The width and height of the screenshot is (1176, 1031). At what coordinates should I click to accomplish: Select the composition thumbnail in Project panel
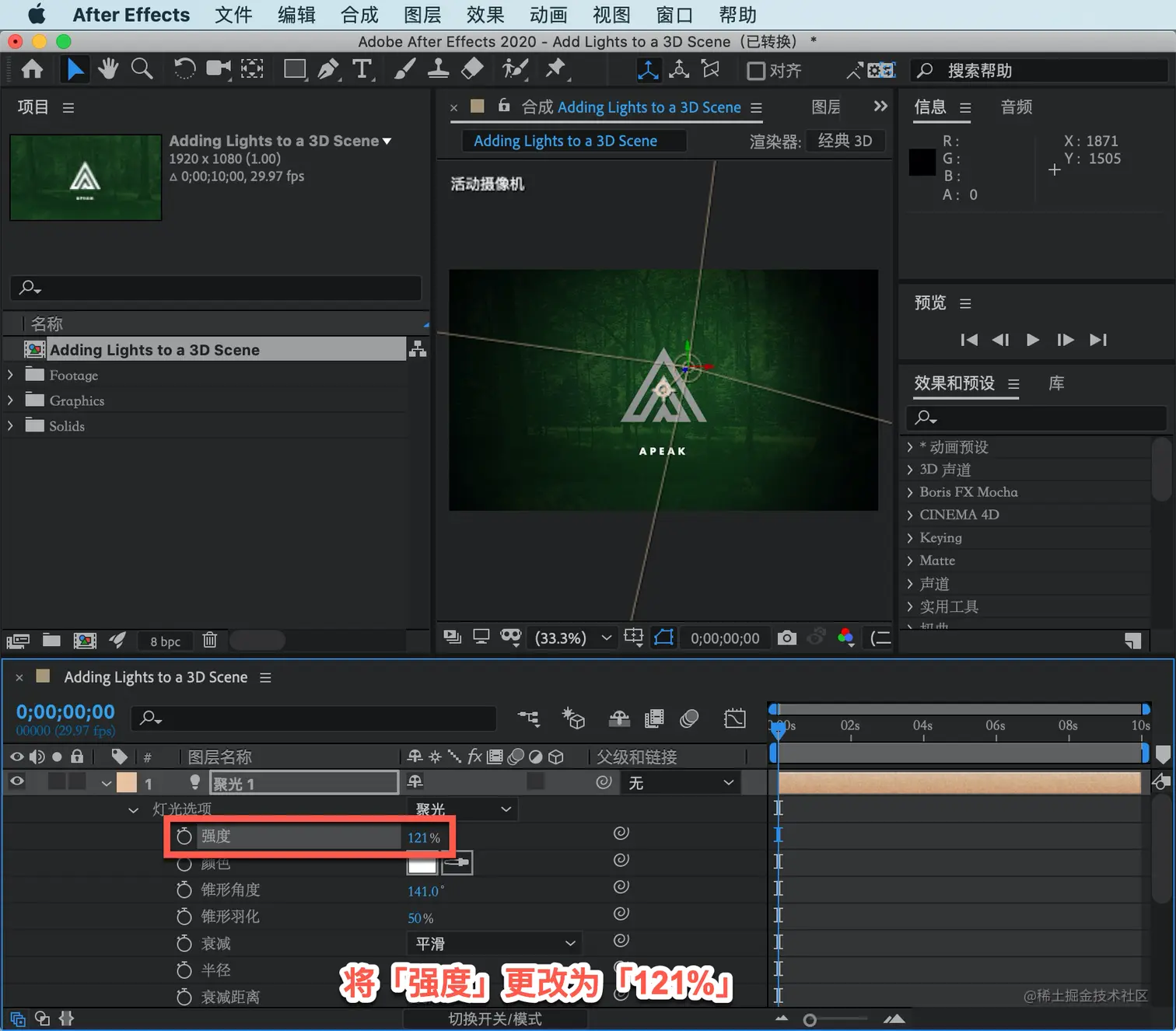[x=86, y=177]
